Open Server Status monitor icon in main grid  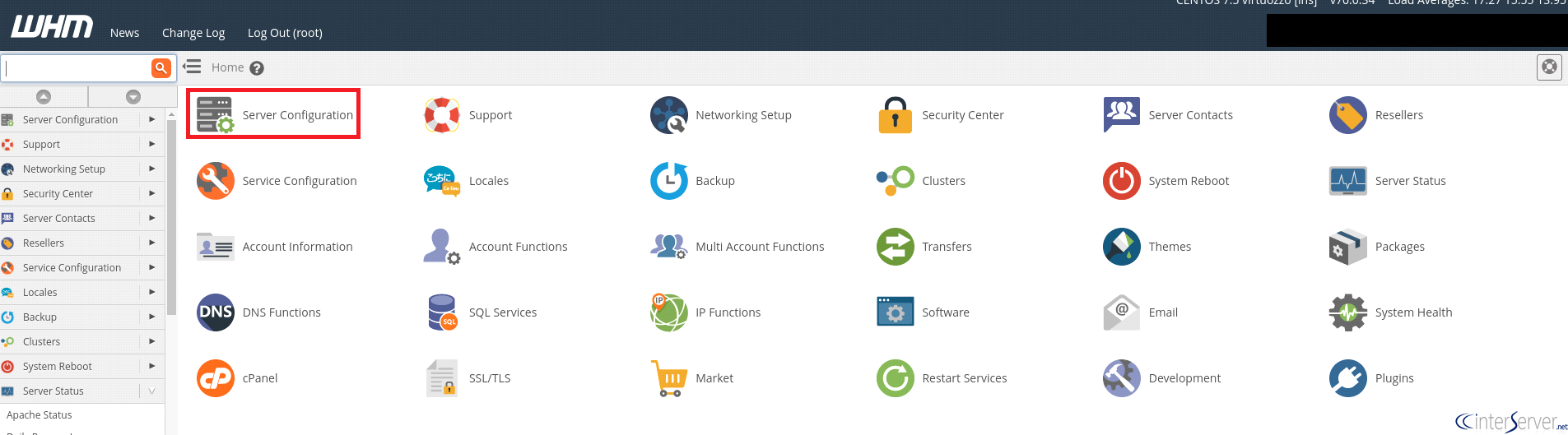coord(1348,181)
